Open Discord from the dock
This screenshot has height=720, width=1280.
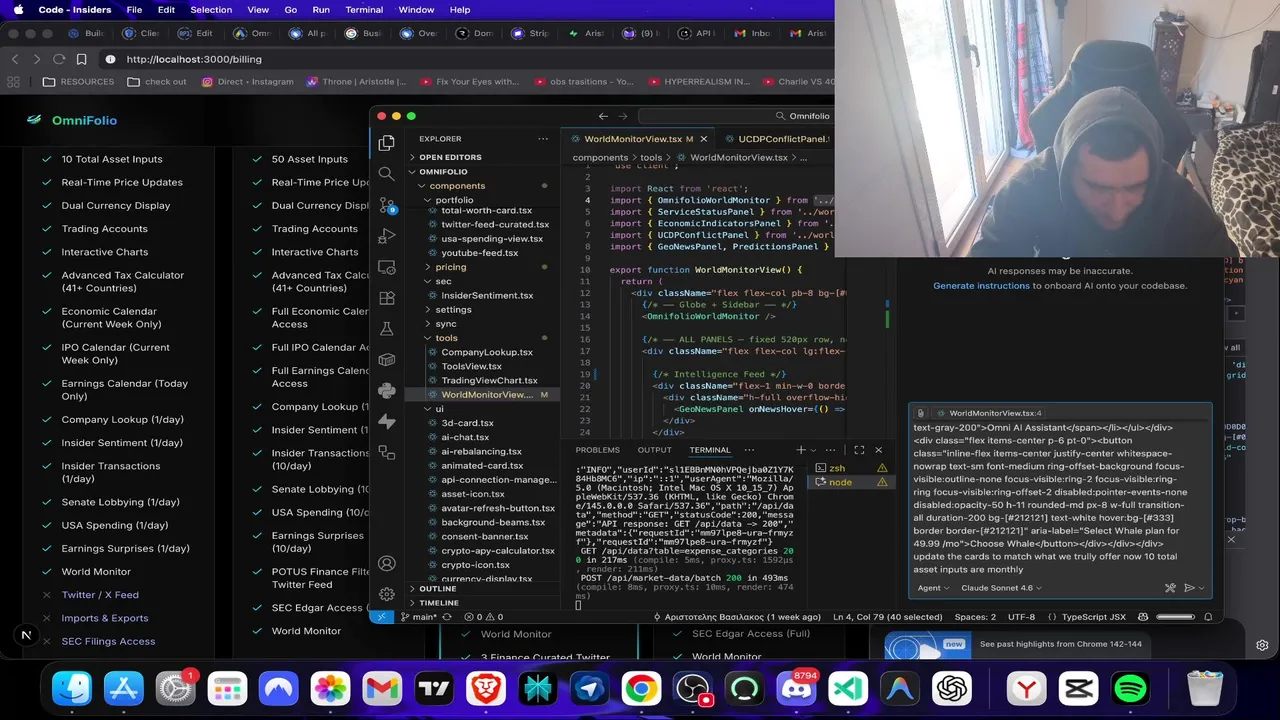pyautogui.click(x=797, y=688)
